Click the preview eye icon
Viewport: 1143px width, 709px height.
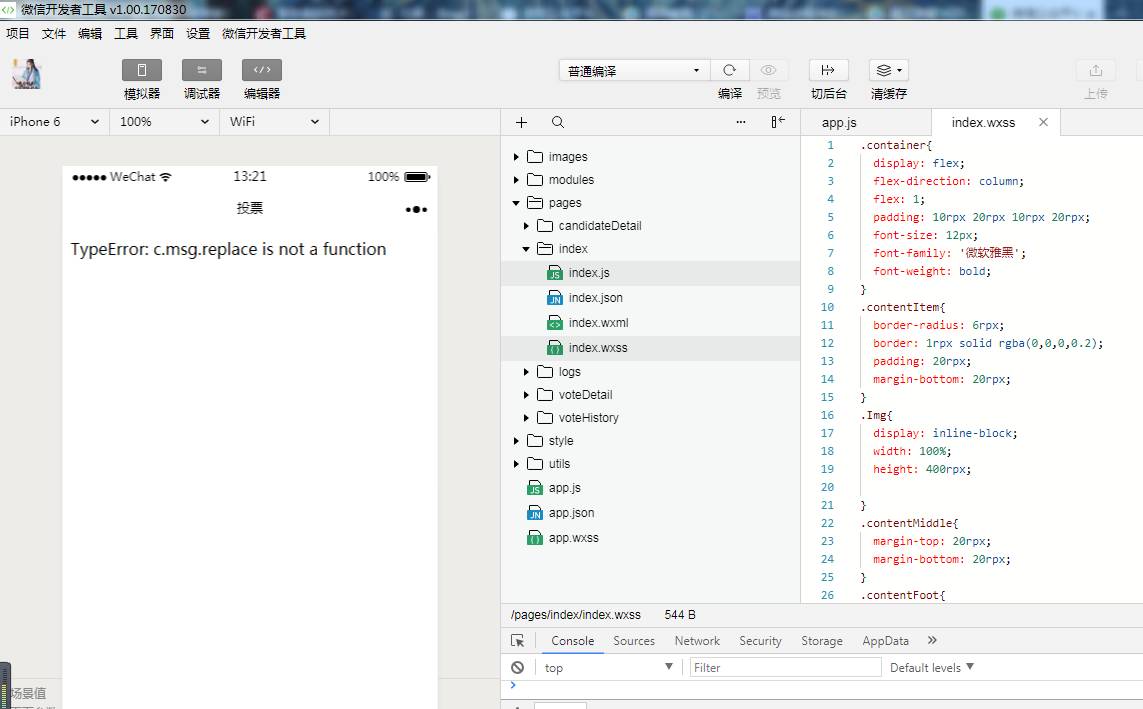(768, 70)
